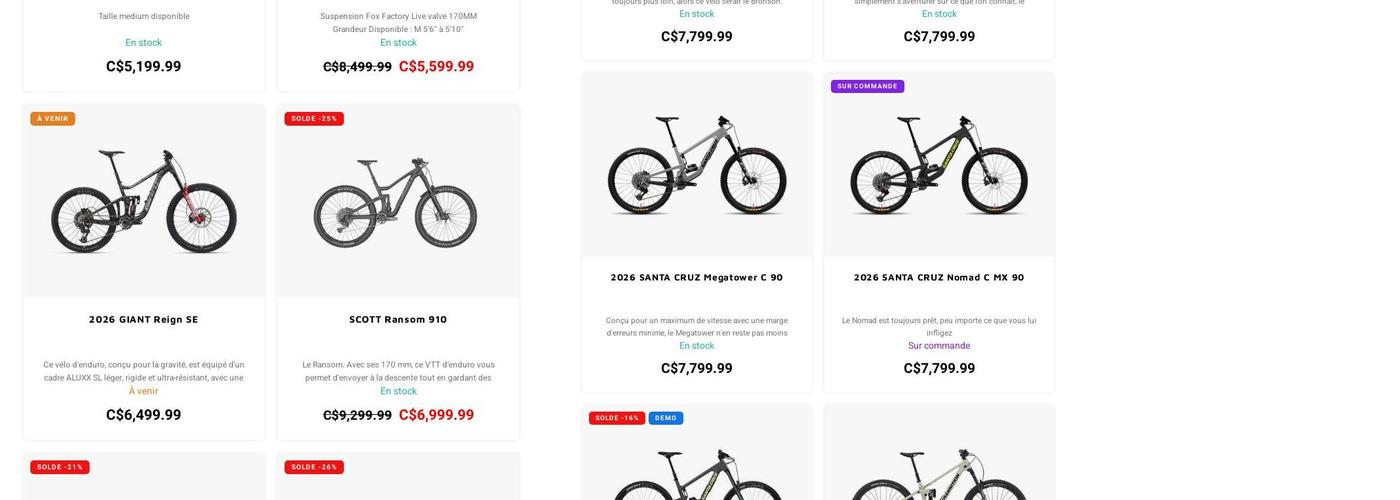View the Nomad C MX 90 bike photo
Image resolution: width=1400 pixels, height=500 pixels.
pyautogui.click(x=939, y=165)
